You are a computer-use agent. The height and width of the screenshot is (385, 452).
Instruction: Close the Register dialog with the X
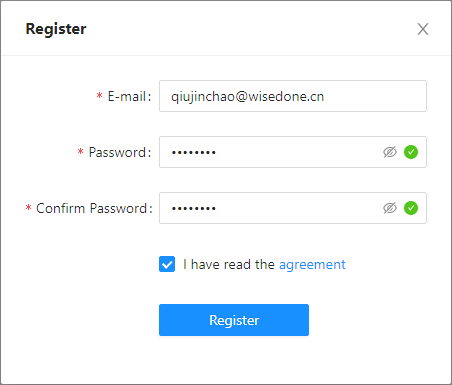(x=423, y=29)
